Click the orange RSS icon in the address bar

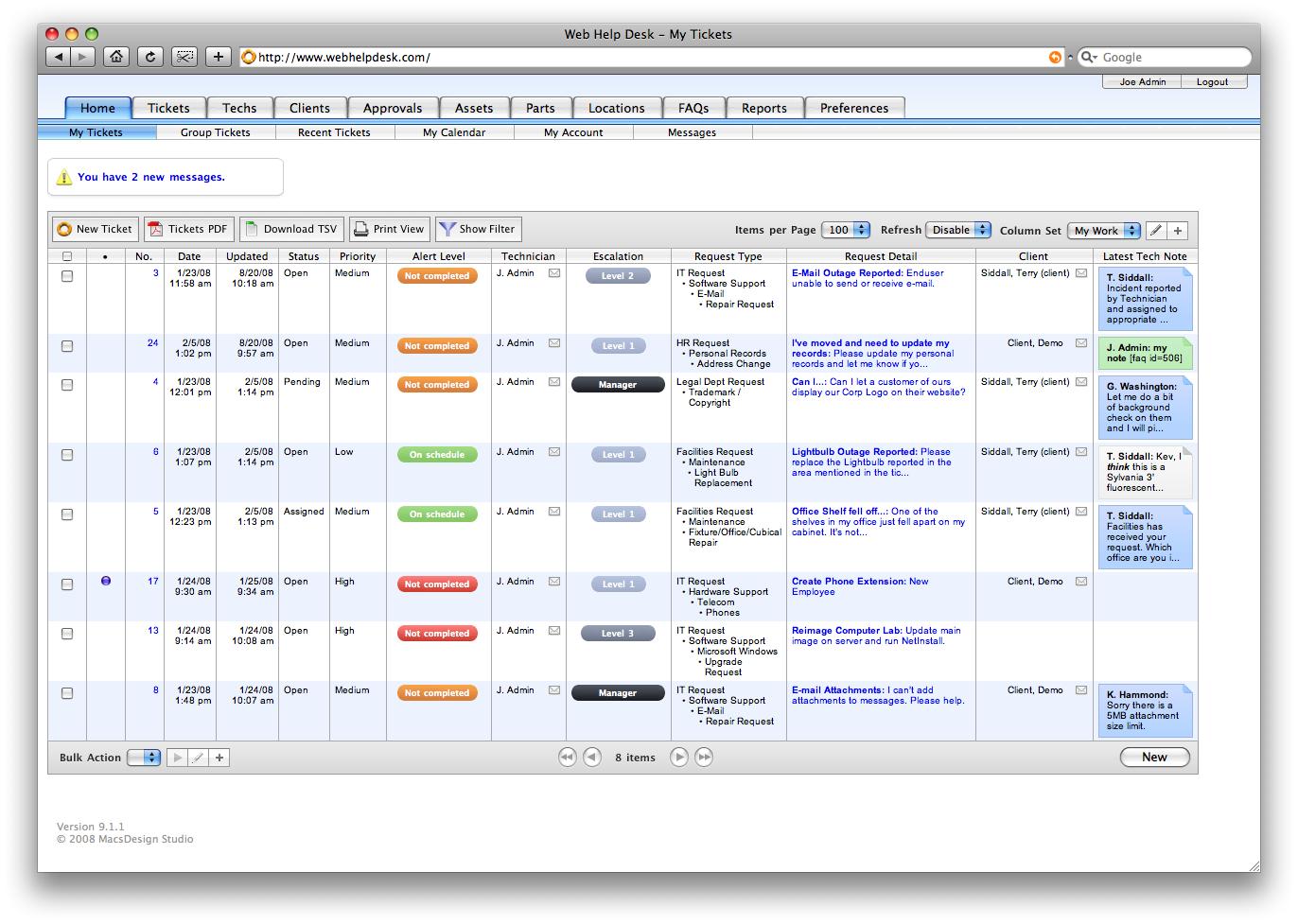coord(1055,58)
